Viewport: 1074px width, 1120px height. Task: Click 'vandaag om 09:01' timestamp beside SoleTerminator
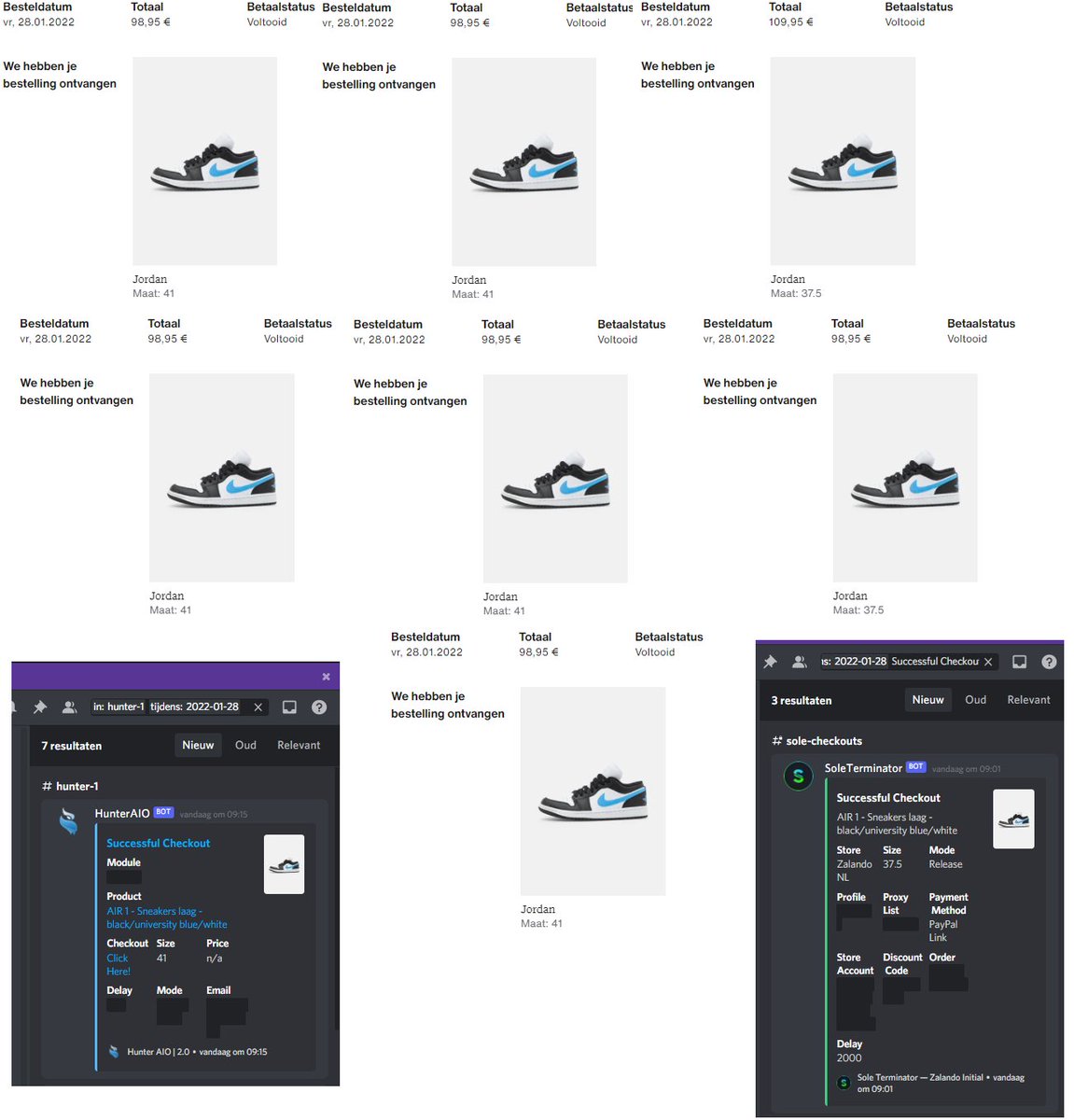[966, 769]
